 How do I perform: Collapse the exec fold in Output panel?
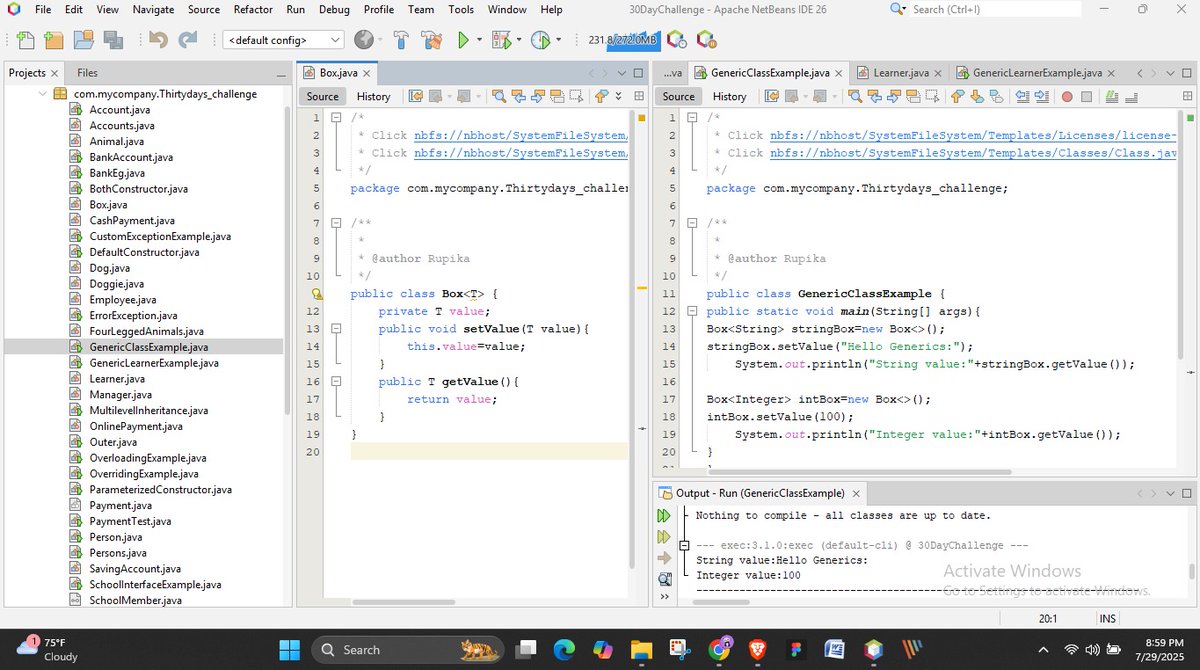[x=684, y=546]
